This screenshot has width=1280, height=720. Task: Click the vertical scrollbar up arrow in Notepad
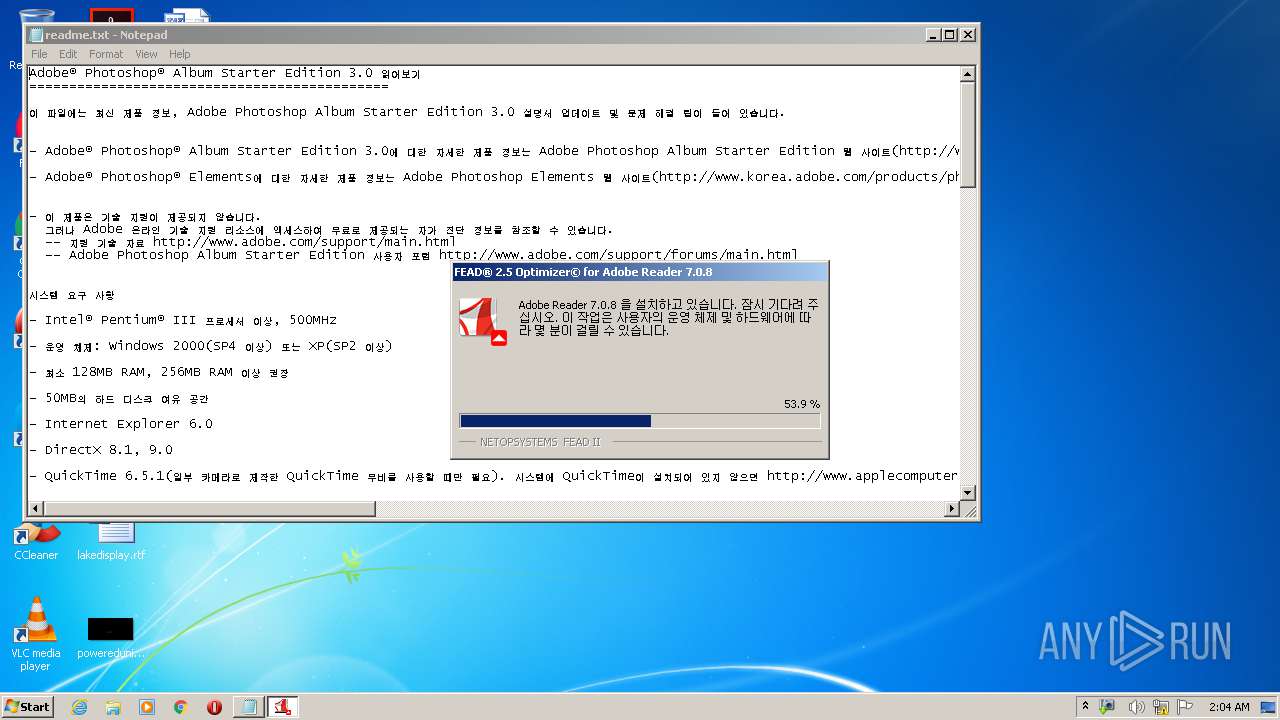(967, 74)
